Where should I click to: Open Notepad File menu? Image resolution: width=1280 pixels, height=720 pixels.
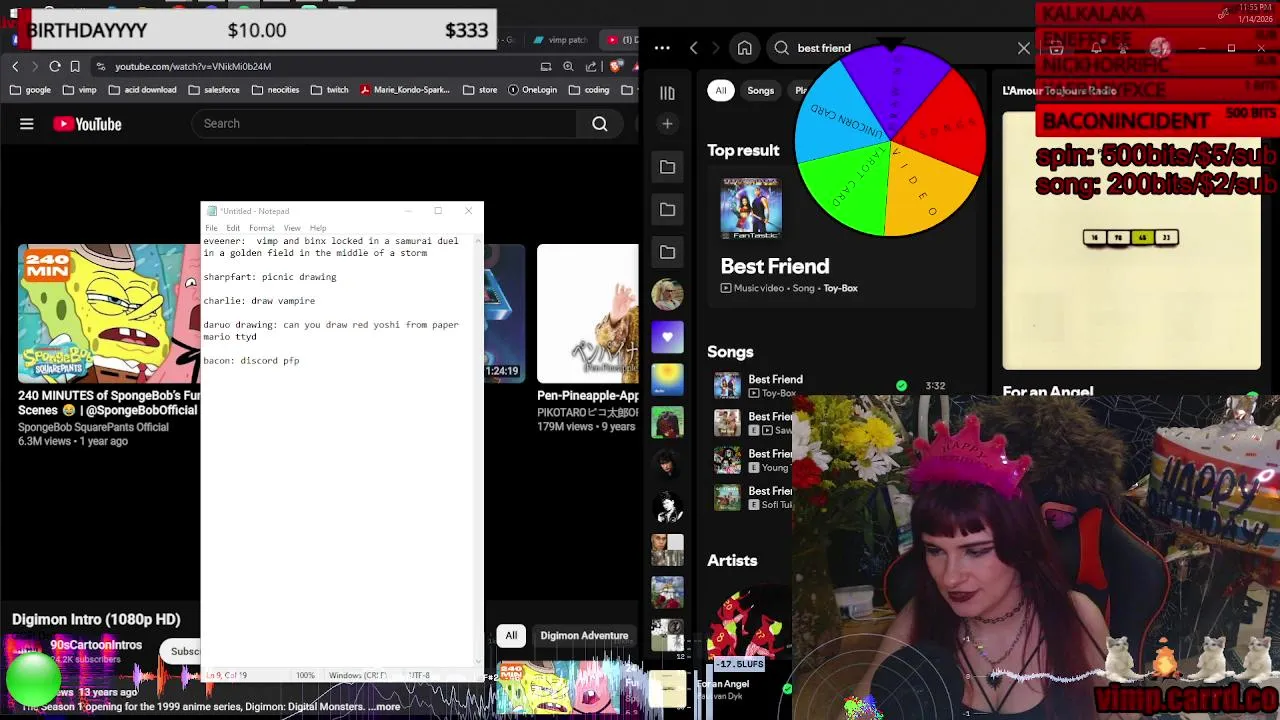pos(211,228)
